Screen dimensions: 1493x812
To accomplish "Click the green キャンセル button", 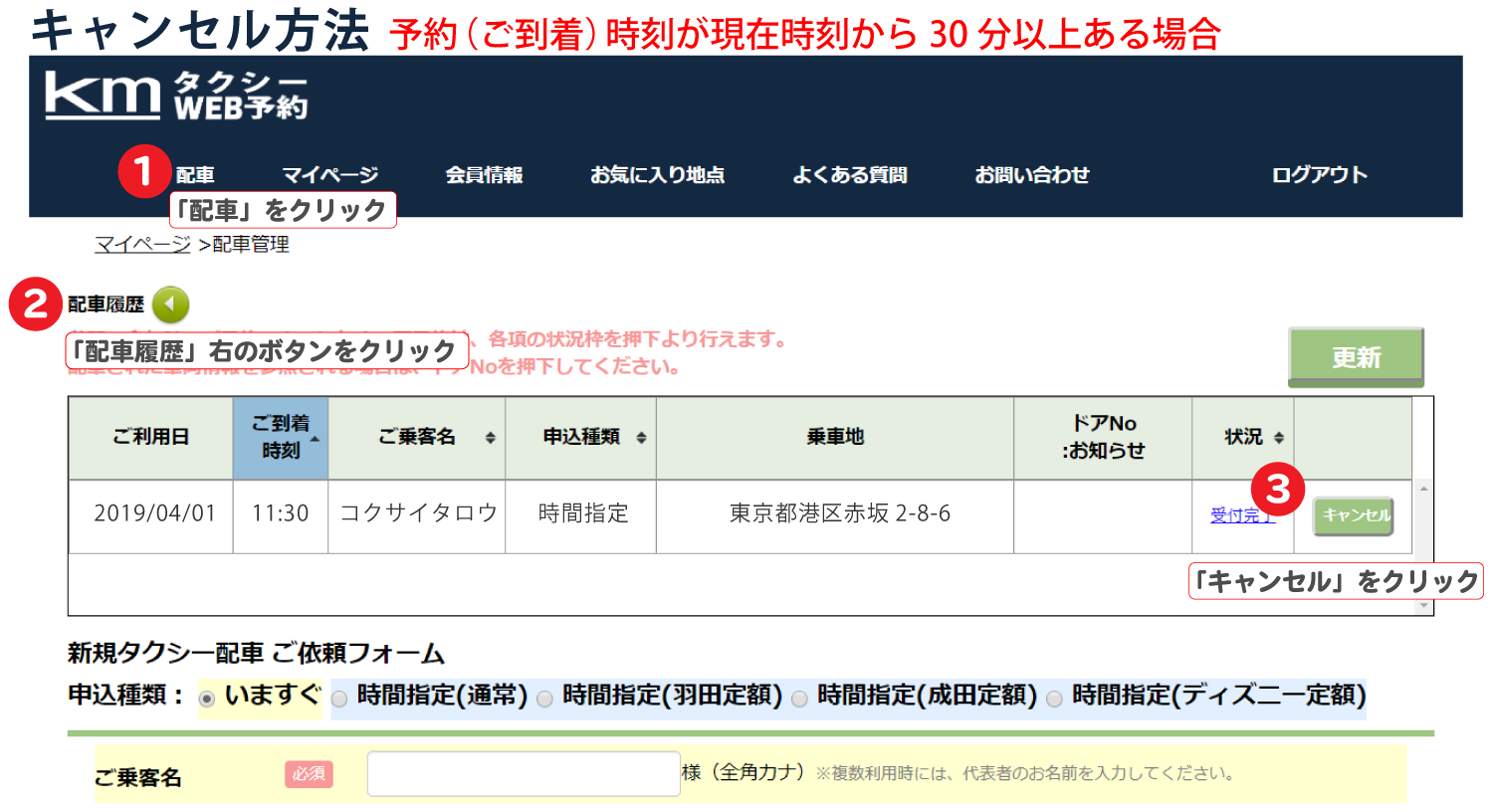I will coord(1354,515).
